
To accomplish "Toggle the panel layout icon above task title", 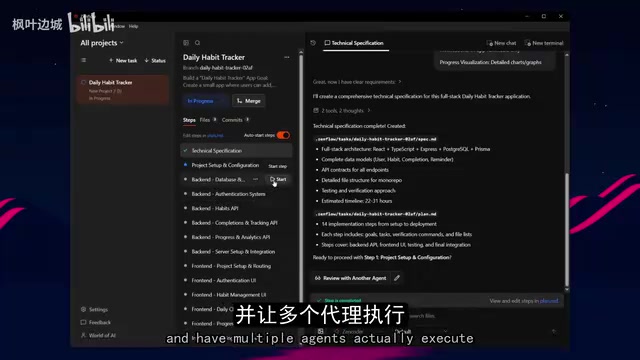I will [x=186, y=43].
